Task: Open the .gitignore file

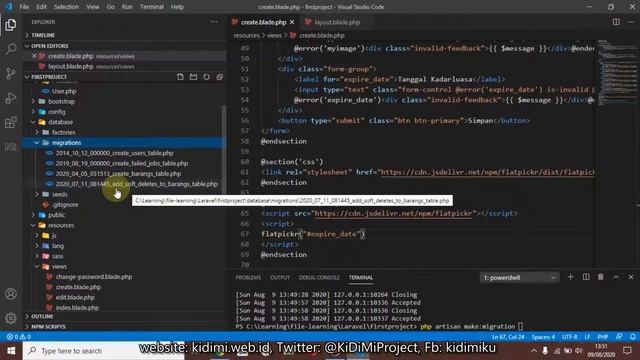Action: coord(65,204)
